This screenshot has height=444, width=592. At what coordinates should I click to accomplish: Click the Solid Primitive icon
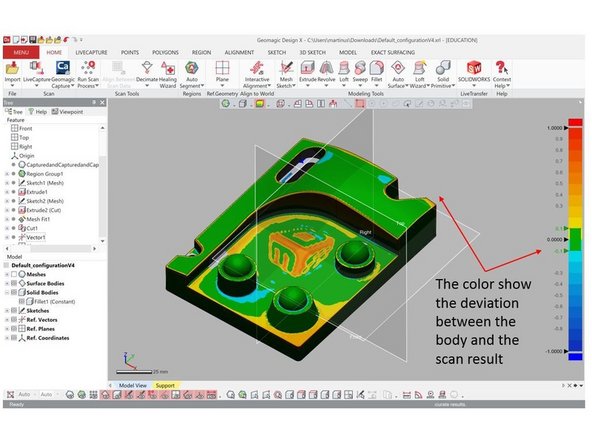pyautogui.click(x=443, y=68)
